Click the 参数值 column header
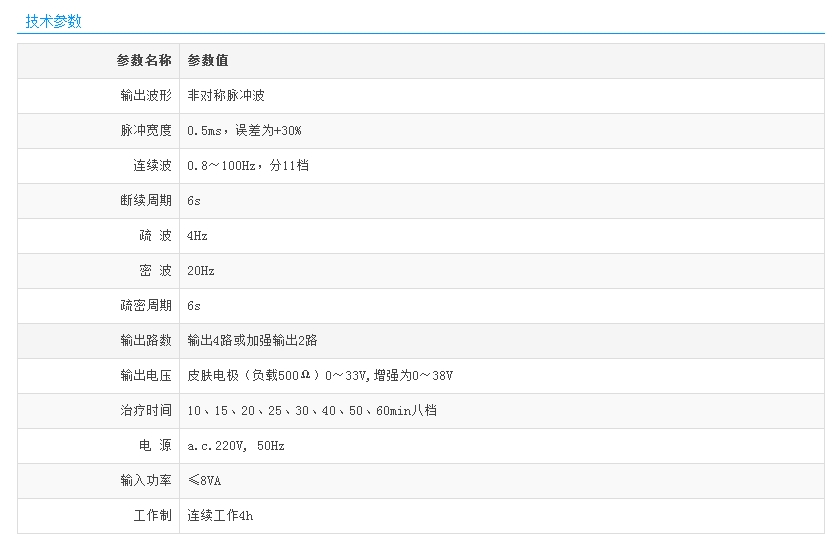The width and height of the screenshot is (837, 546). click(x=208, y=61)
